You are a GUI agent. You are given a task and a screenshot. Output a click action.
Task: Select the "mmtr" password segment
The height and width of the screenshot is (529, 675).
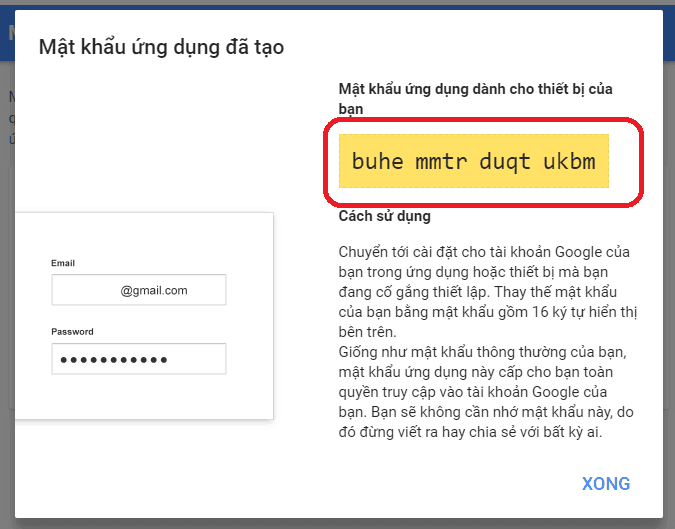(x=440, y=160)
